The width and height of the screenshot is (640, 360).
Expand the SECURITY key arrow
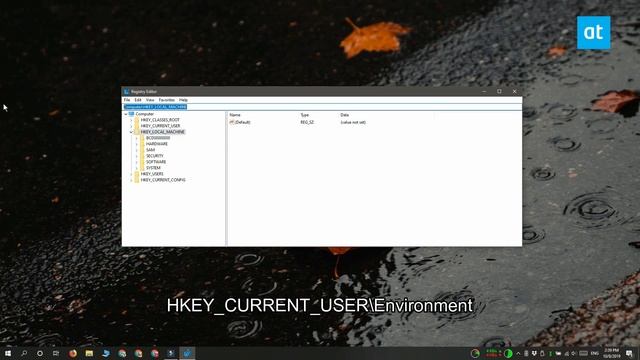point(137,156)
